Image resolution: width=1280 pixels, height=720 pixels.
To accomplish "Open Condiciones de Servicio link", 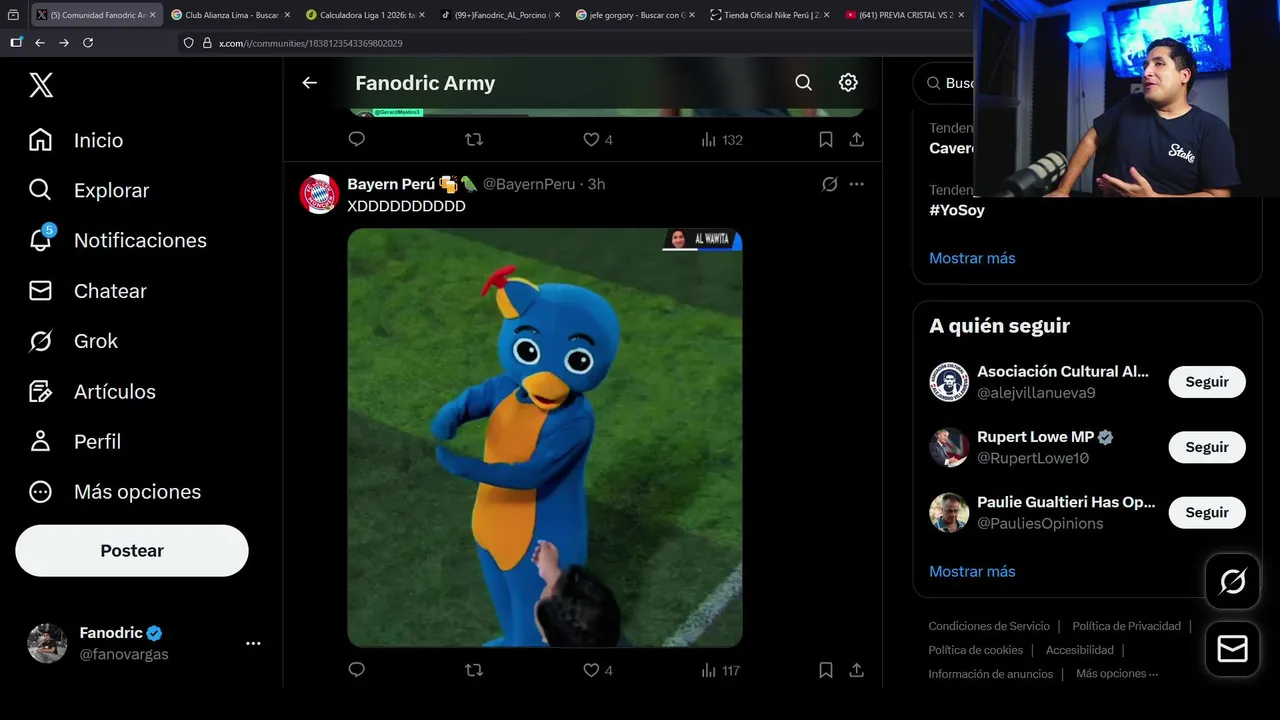I will (x=989, y=626).
